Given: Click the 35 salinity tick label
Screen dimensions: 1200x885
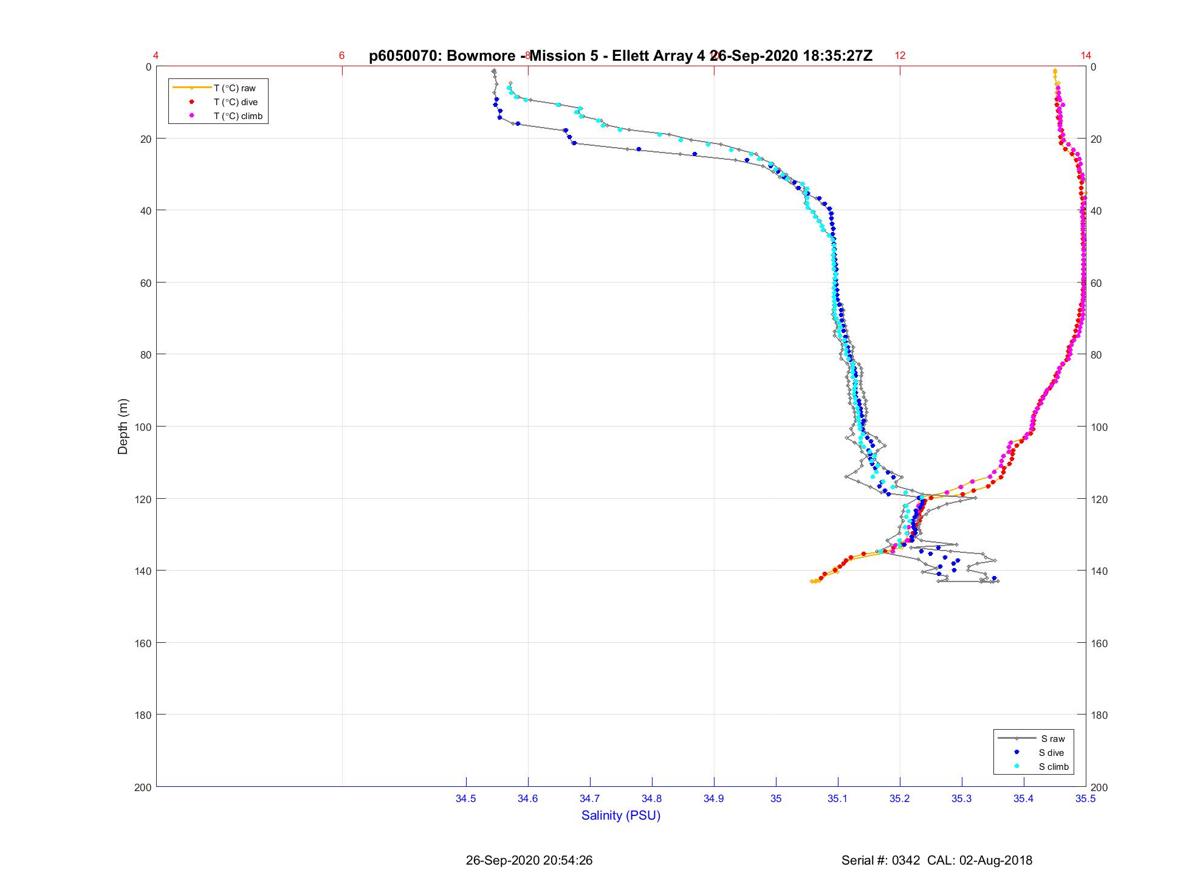Looking at the screenshot, I should (x=776, y=799).
